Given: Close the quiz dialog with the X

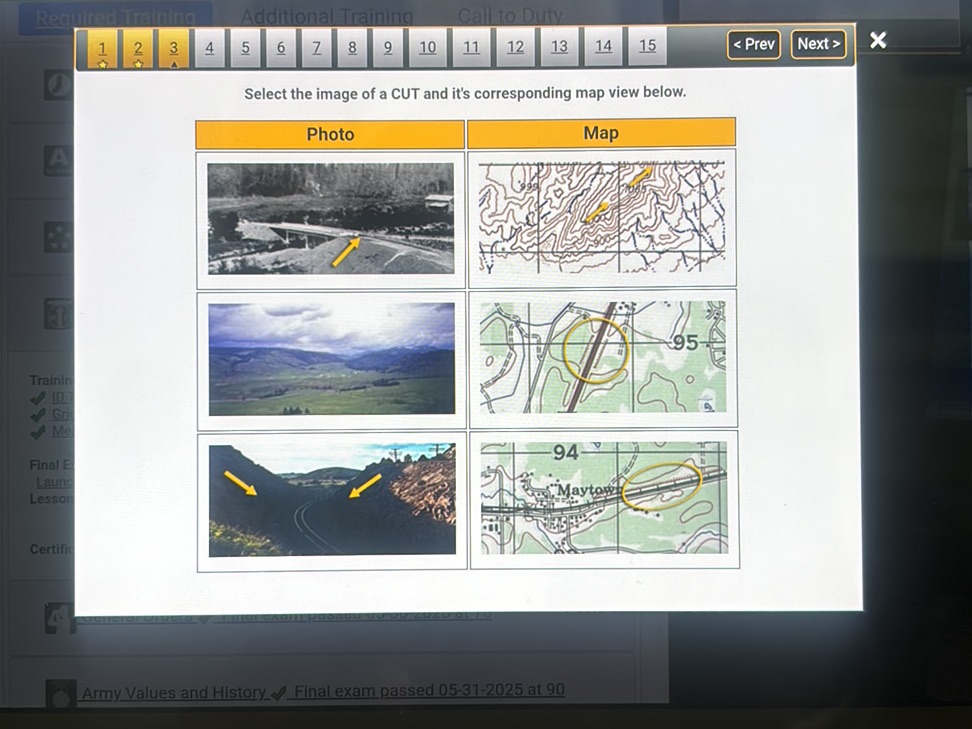Looking at the screenshot, I should coord(878,40).
